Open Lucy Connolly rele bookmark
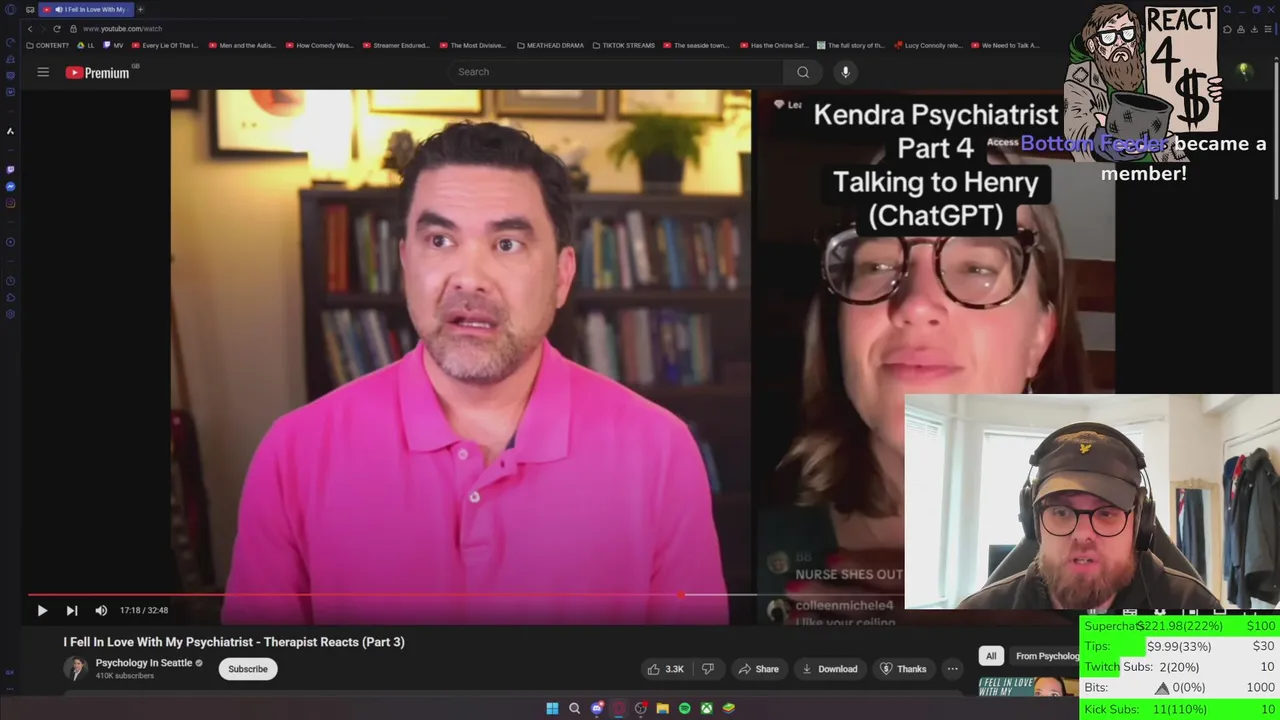Viewport: 1280px width, 720px height. (x=928, y=45)
